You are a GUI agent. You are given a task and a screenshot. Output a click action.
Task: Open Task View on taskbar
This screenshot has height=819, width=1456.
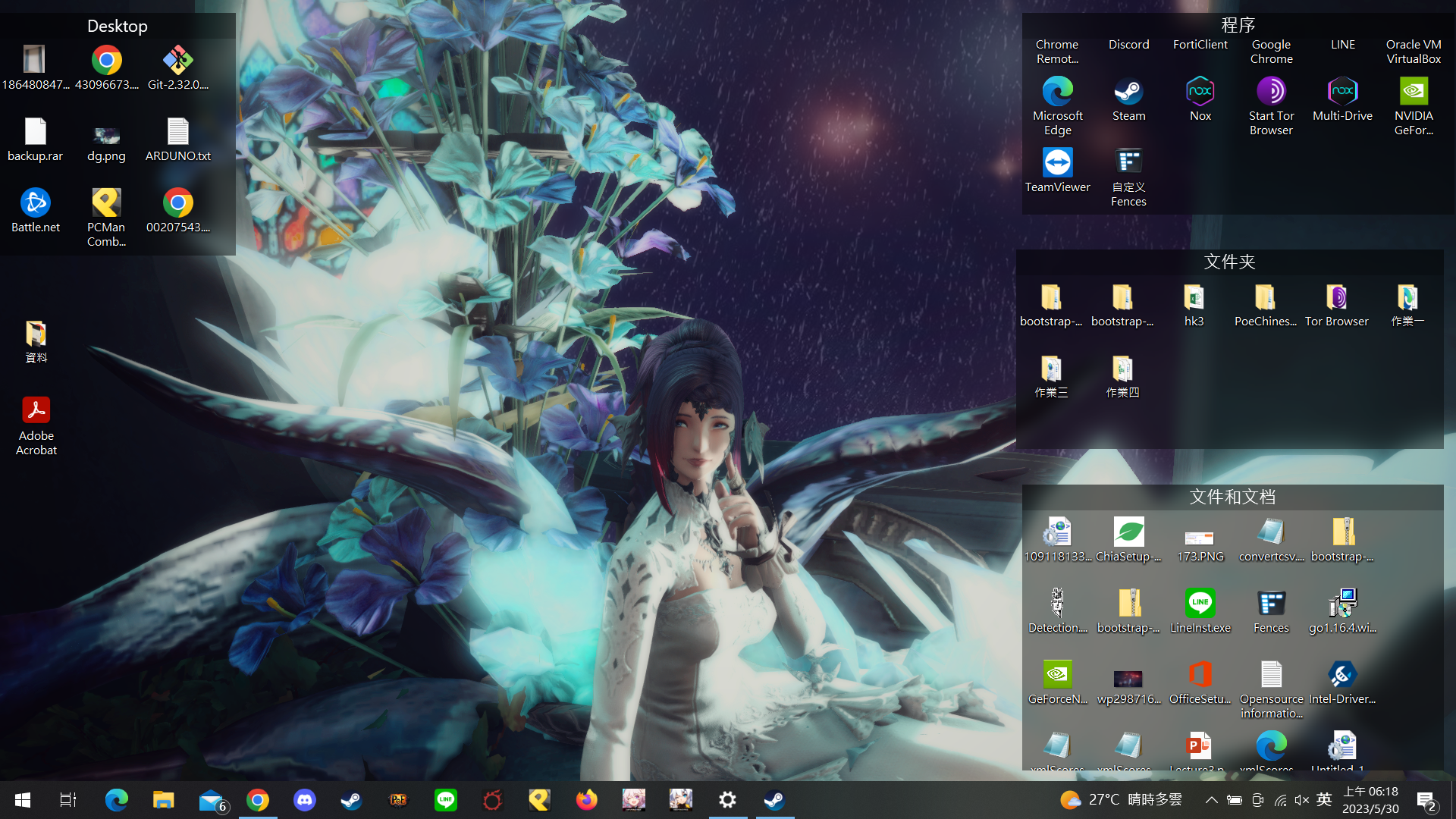point(67,800)
